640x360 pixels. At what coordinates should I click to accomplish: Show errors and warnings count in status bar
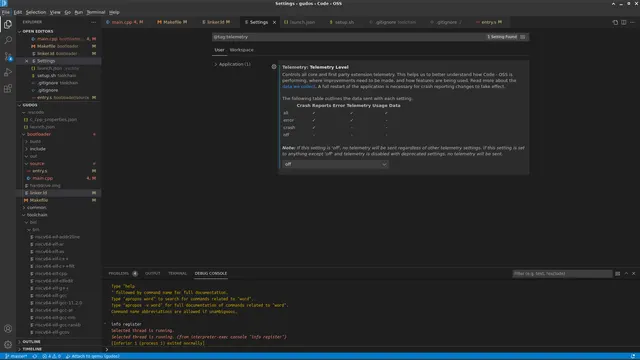(x=51, y=356)
